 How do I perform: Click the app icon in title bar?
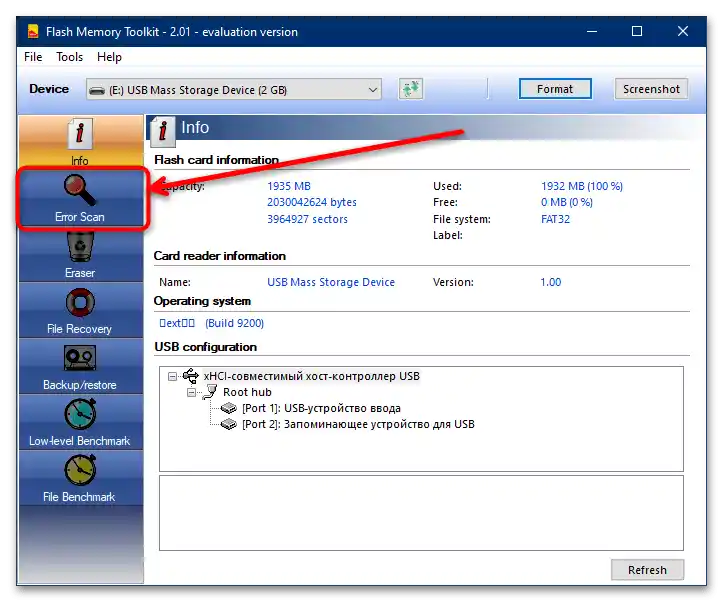coord(33,31)
